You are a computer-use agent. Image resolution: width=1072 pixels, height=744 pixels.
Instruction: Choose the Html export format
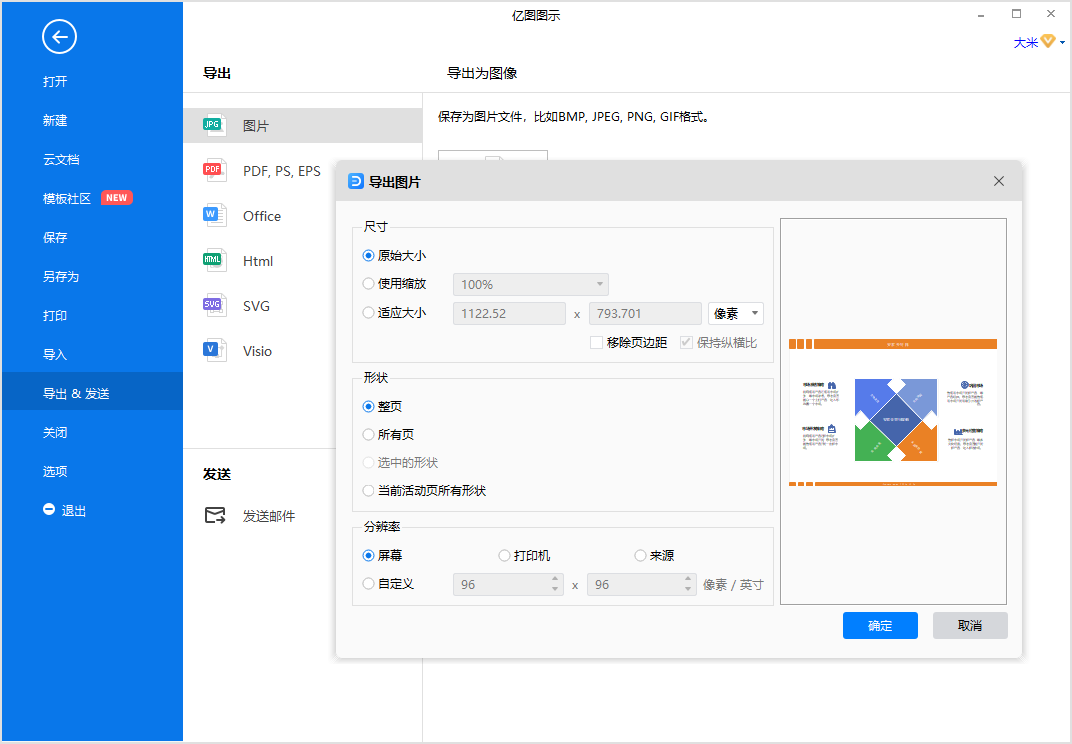(x=258, y=261)
